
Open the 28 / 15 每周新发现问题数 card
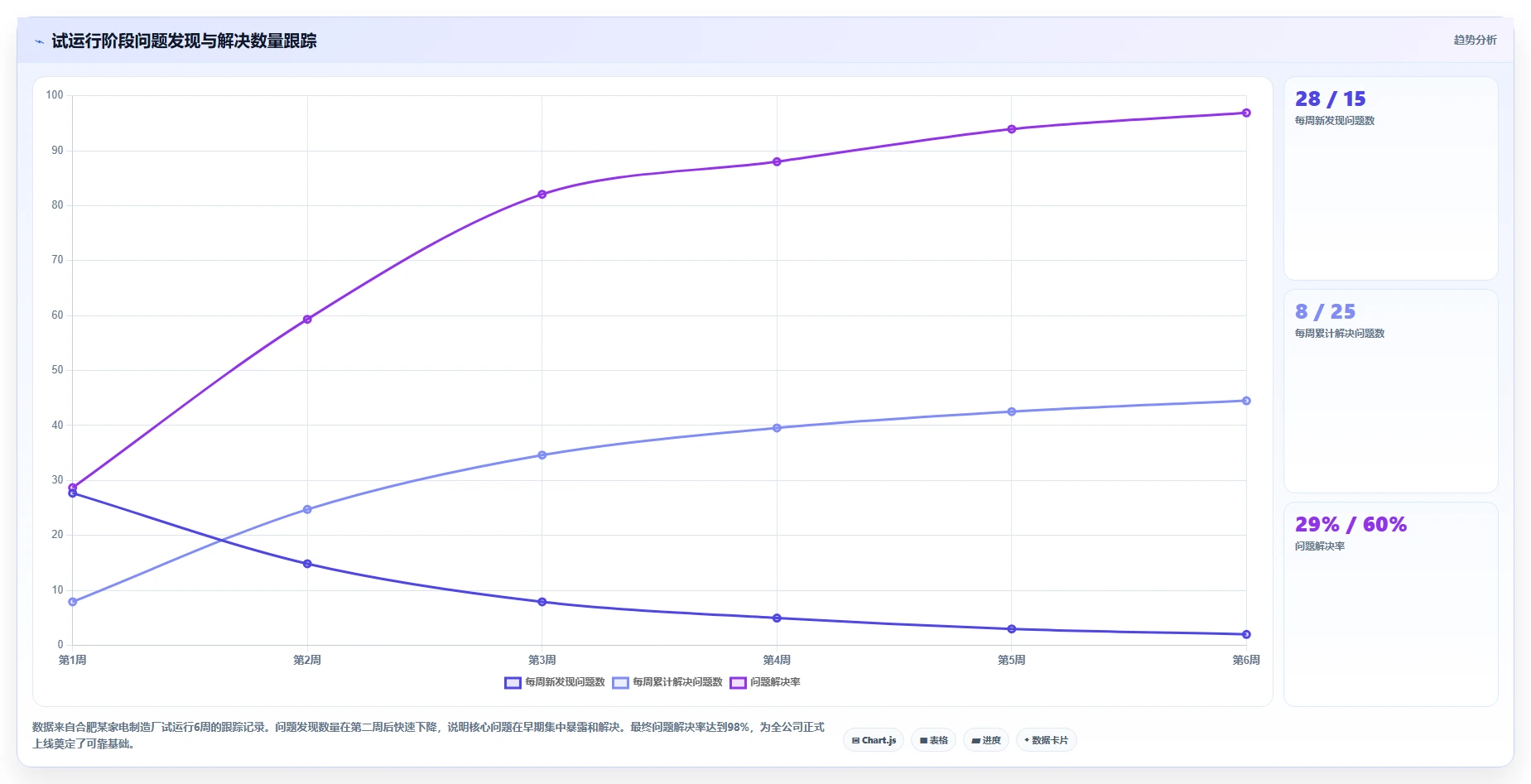pos(1390,178)
